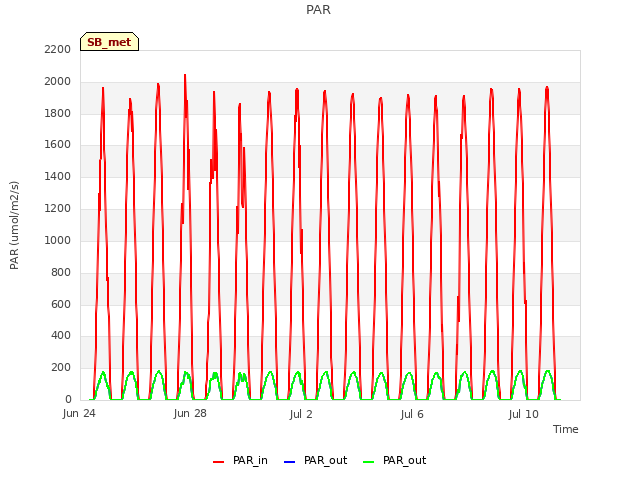
Task: Click the 400 y-axis tick label
Action: point(61,336)
